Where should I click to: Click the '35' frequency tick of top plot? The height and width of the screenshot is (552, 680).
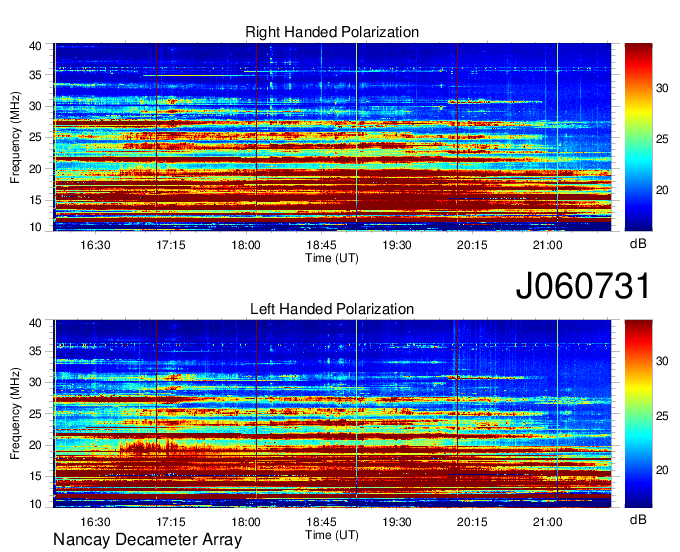click(35, 75)
